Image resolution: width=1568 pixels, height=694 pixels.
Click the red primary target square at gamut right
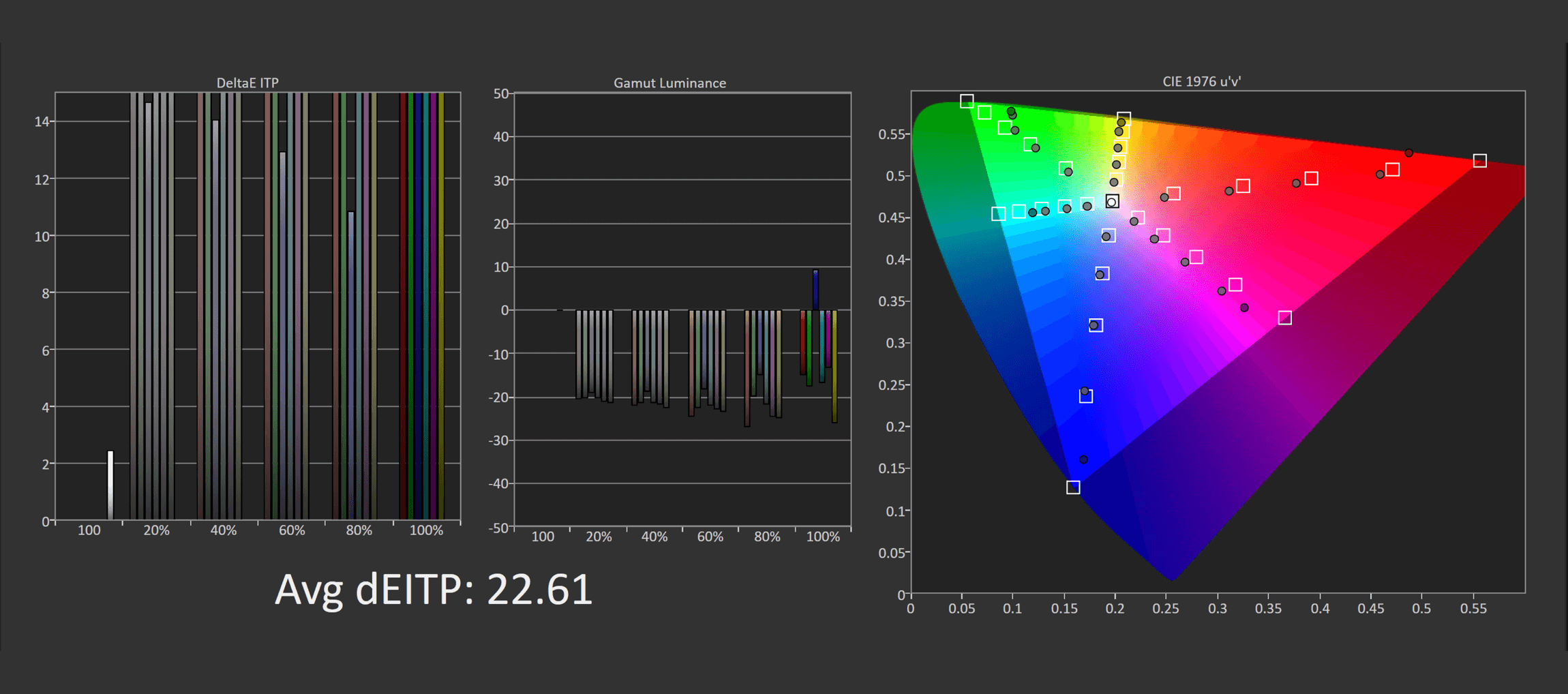pyautogui.click(x=1479, y=161)
